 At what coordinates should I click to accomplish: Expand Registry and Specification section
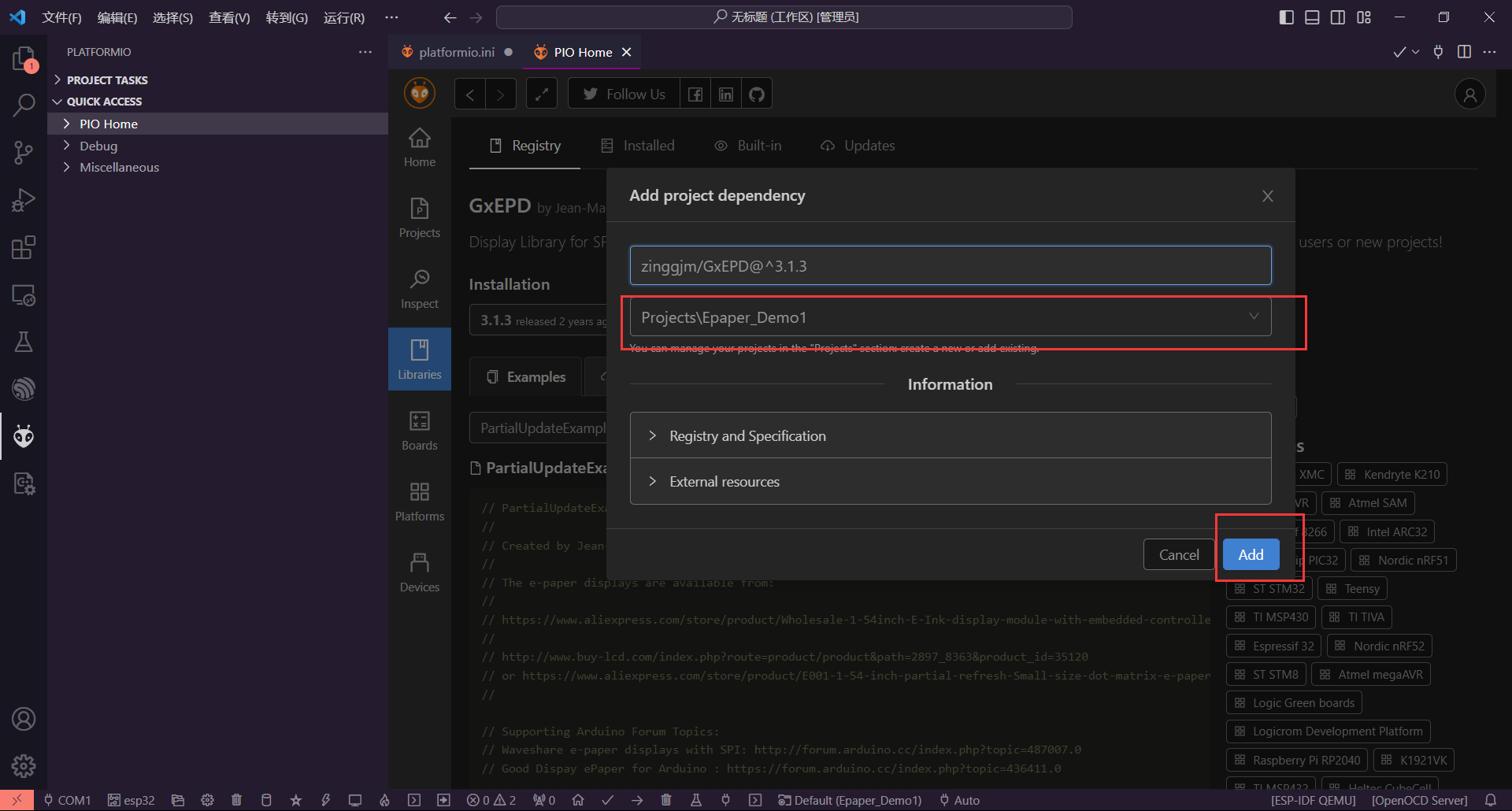click(x=951, y=435)
